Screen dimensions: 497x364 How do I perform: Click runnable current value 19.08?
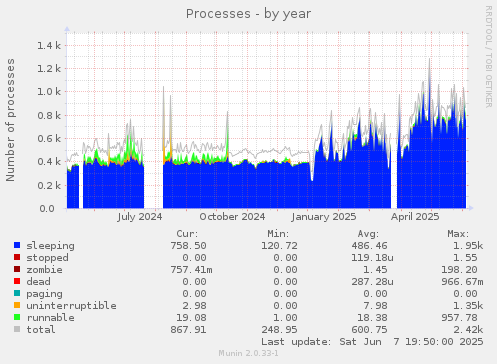[x=191, y=318]
